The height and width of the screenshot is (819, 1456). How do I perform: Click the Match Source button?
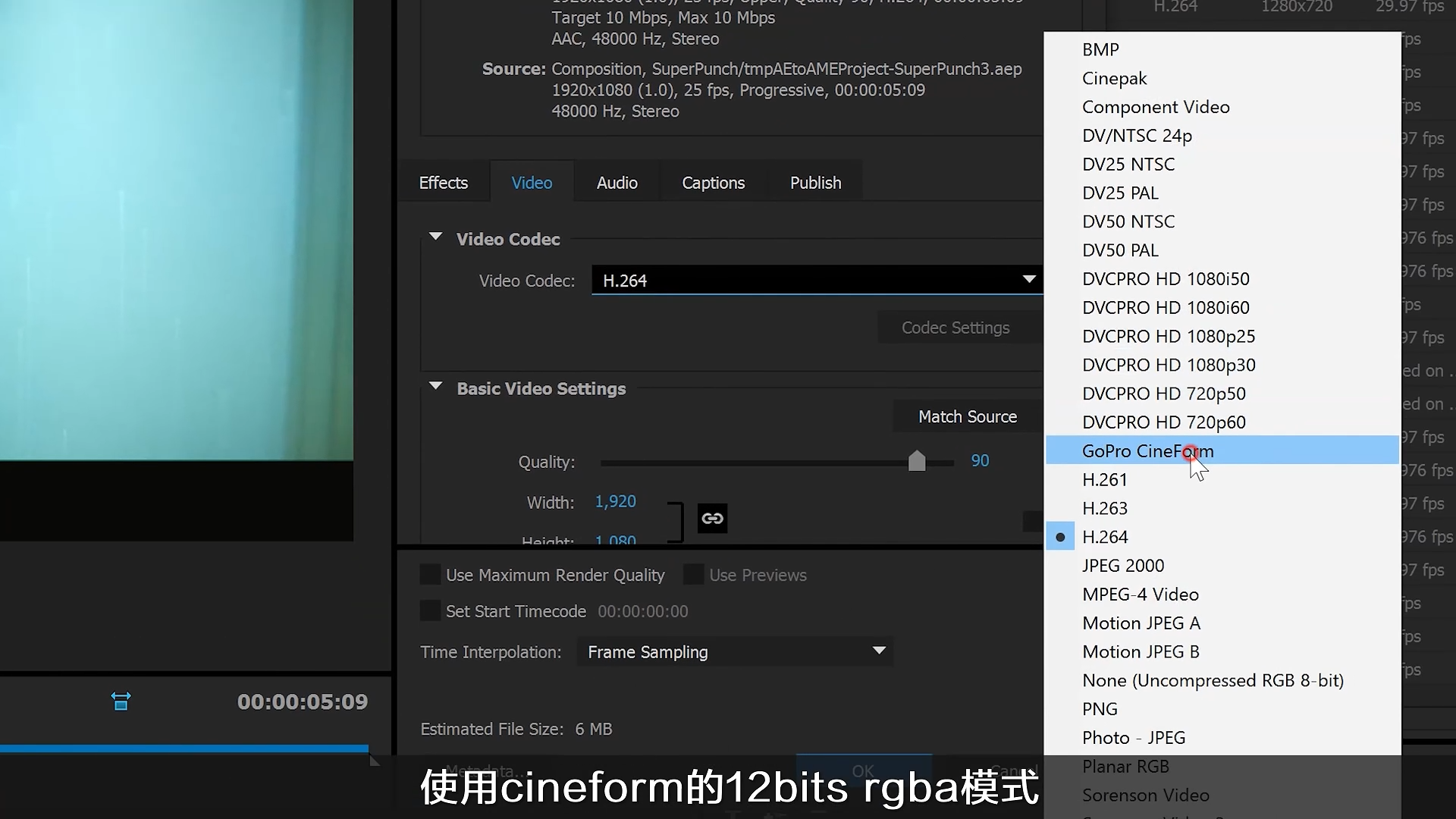pyautogui.click(x=967, y=417)
